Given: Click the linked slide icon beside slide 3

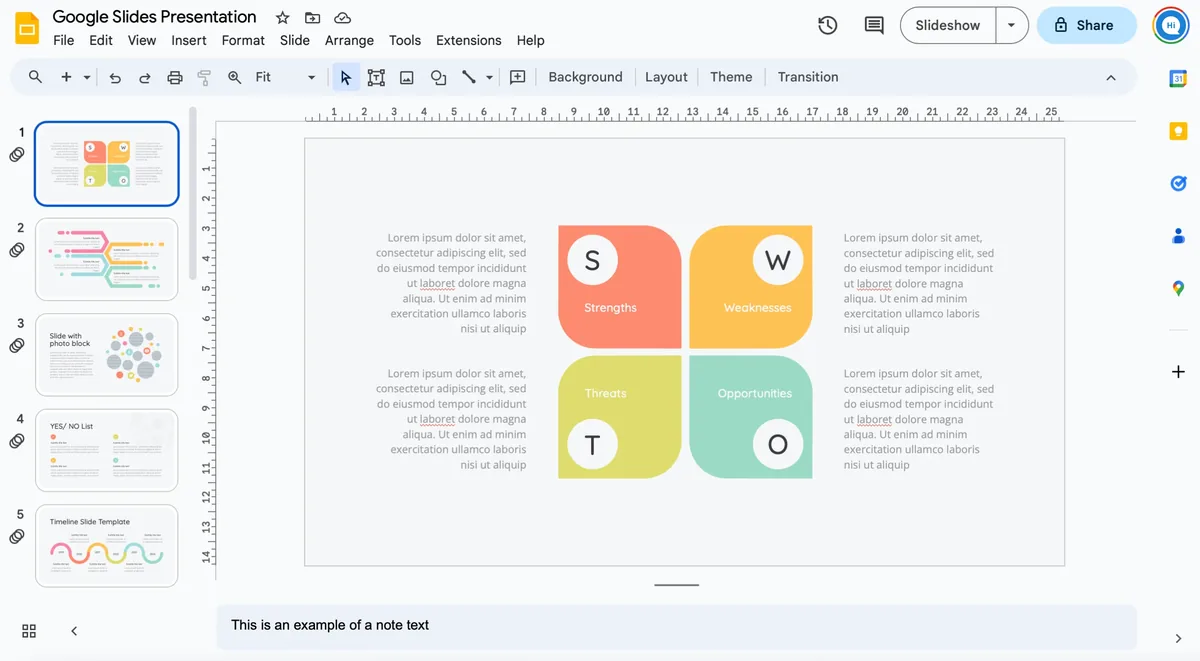Looking at the screenshot, I should pos(17,345).
